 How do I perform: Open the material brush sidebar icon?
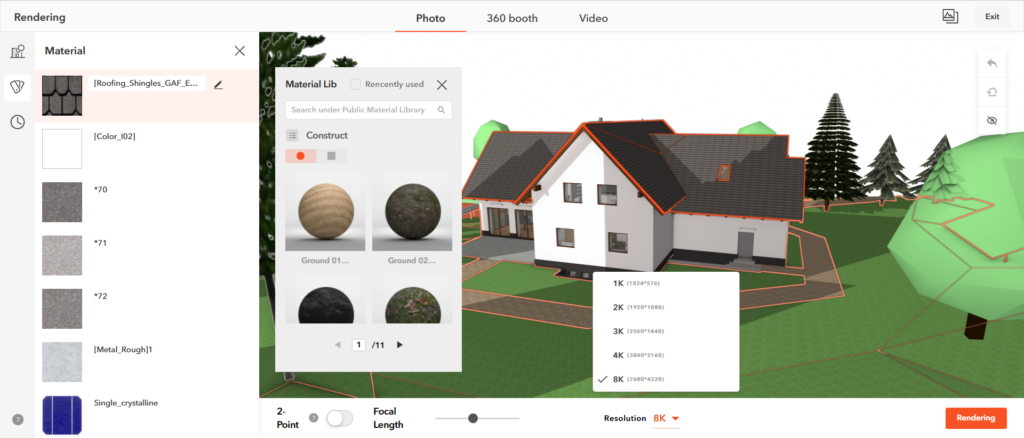pyautogui.click(x=17, y=87)
